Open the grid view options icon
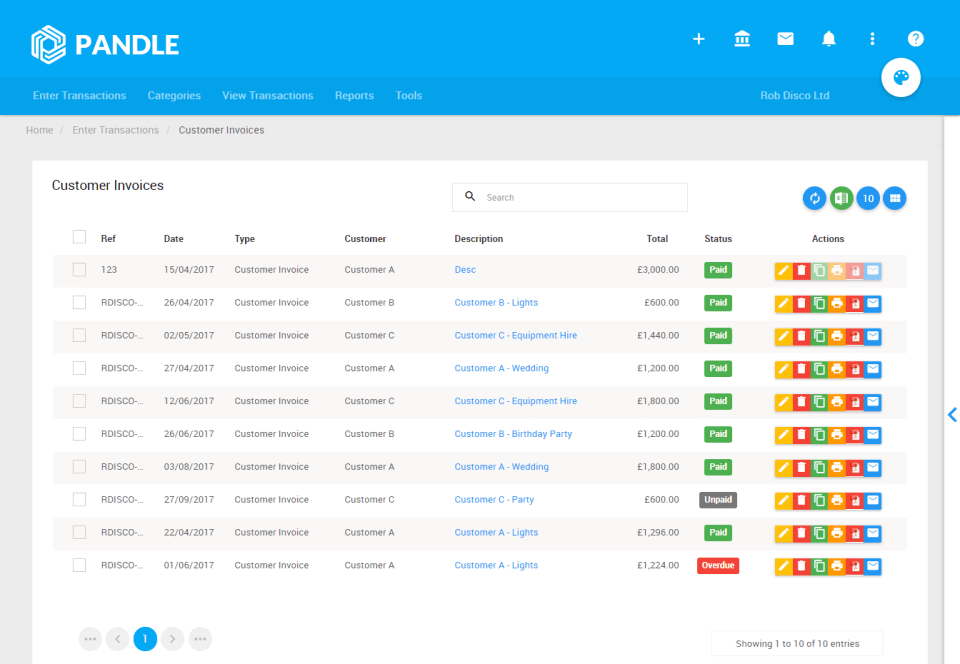The height and width of the screenshot is (664, 960). click(x=894, y=197)
